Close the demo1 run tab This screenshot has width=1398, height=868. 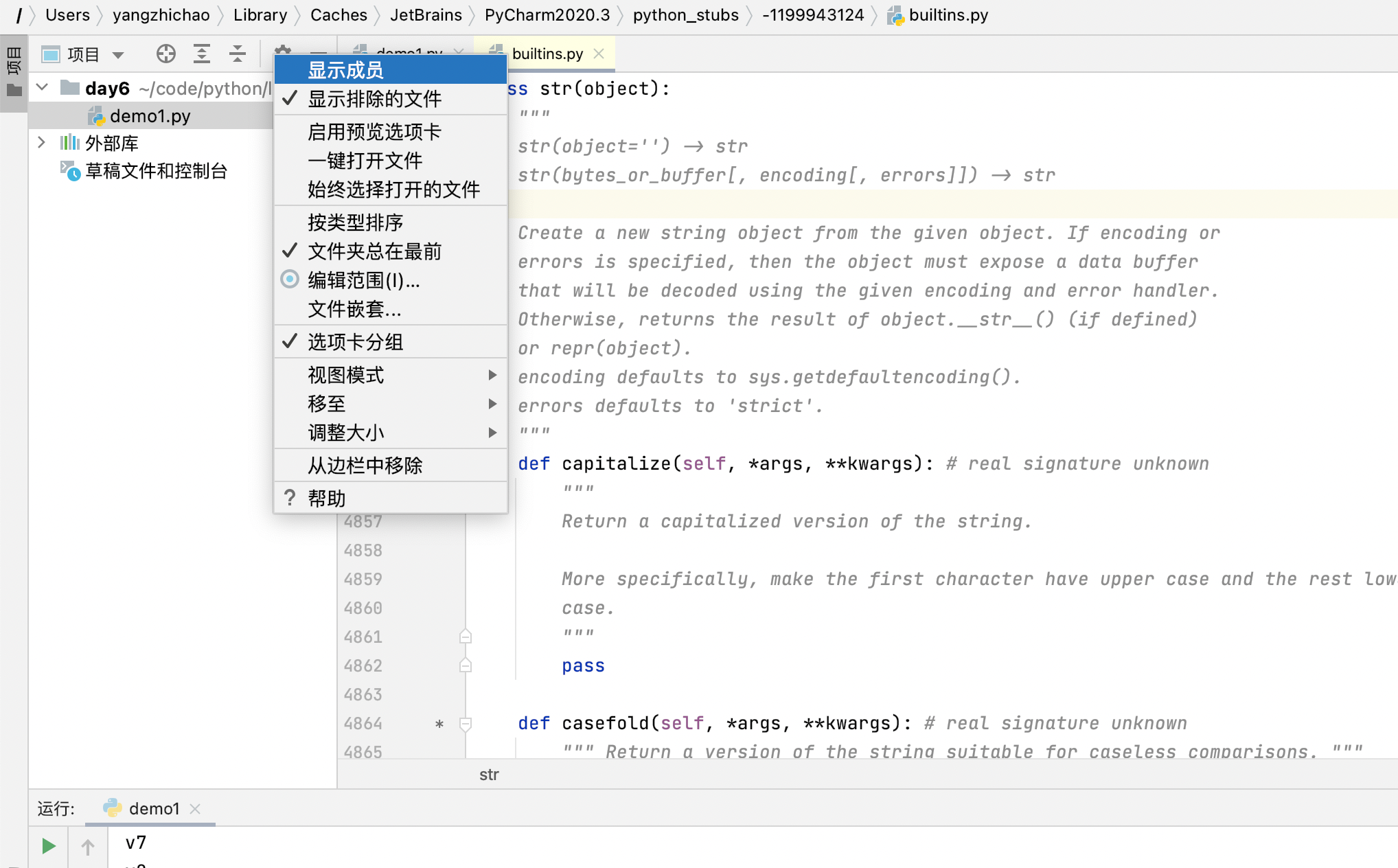(195, 809)
